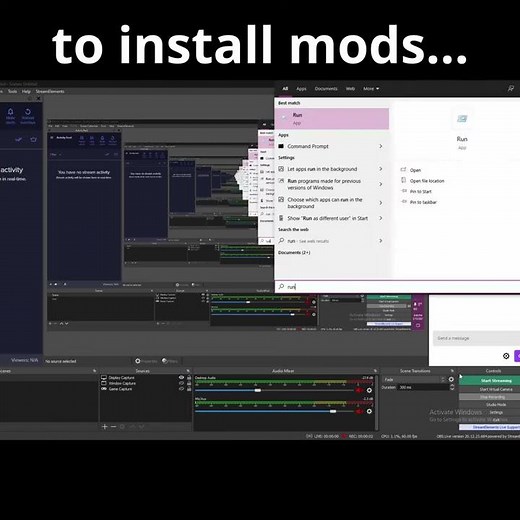Open the Help menu in OBS
520x520 pixels.
click(x=26, y=91)
